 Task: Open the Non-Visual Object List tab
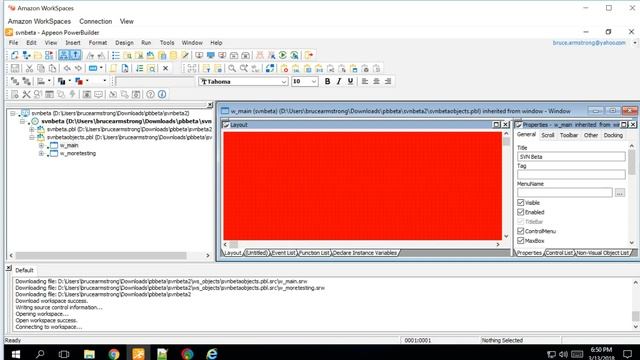[x=603, y=253]
